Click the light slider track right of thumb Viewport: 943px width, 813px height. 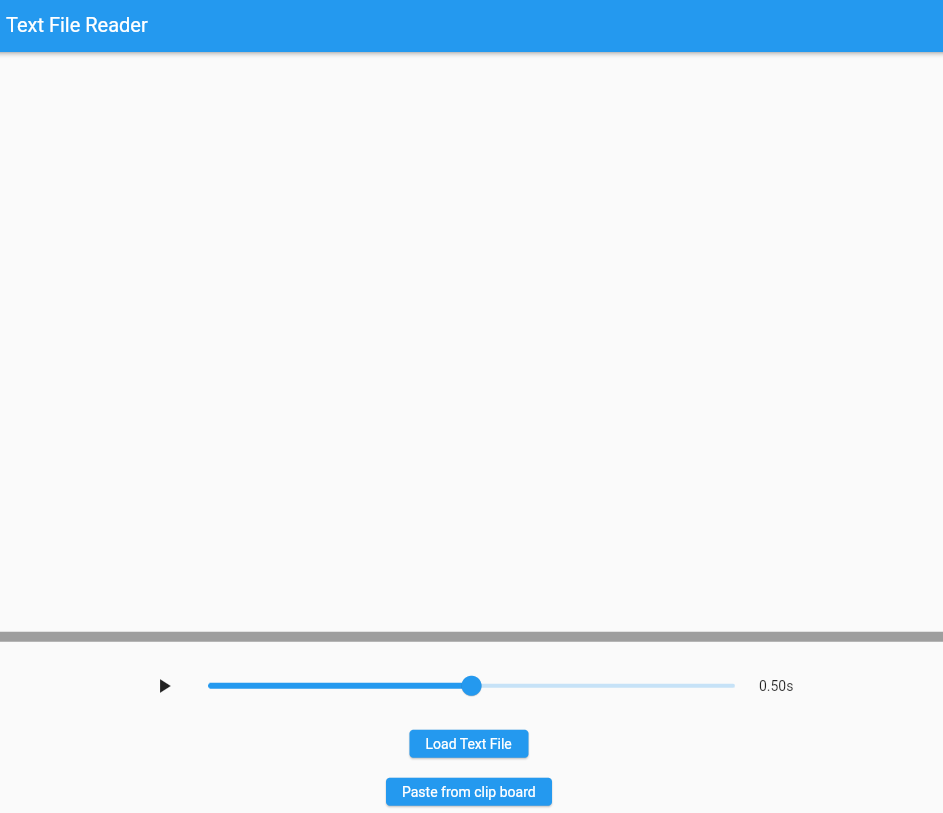coord(608,686)
